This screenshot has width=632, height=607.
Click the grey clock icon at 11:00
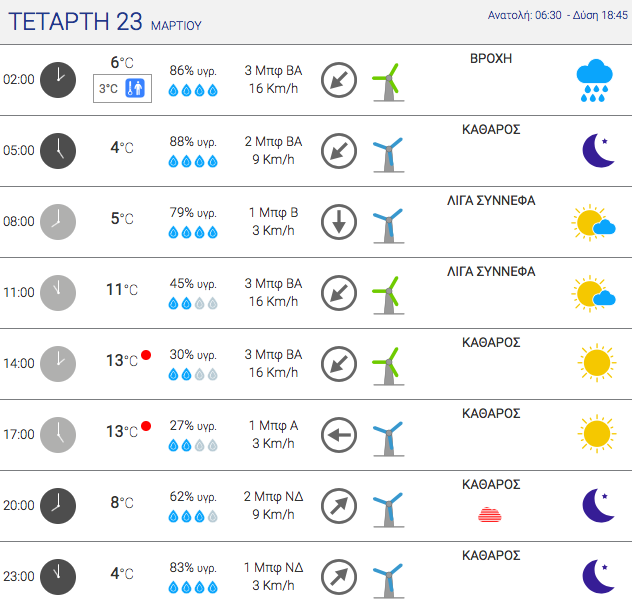[58, 293]
